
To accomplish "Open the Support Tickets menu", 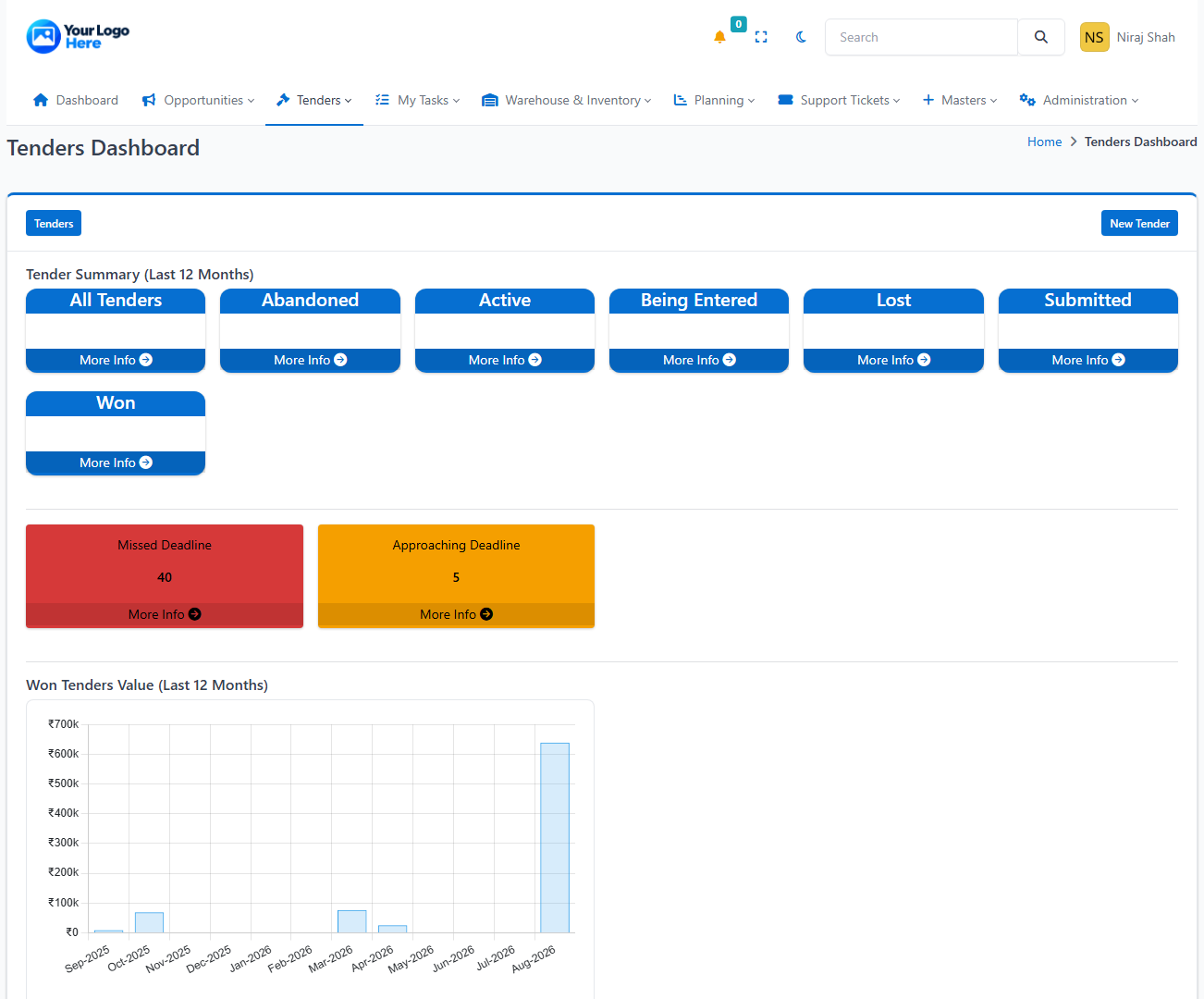I will [x=839, y=100].
